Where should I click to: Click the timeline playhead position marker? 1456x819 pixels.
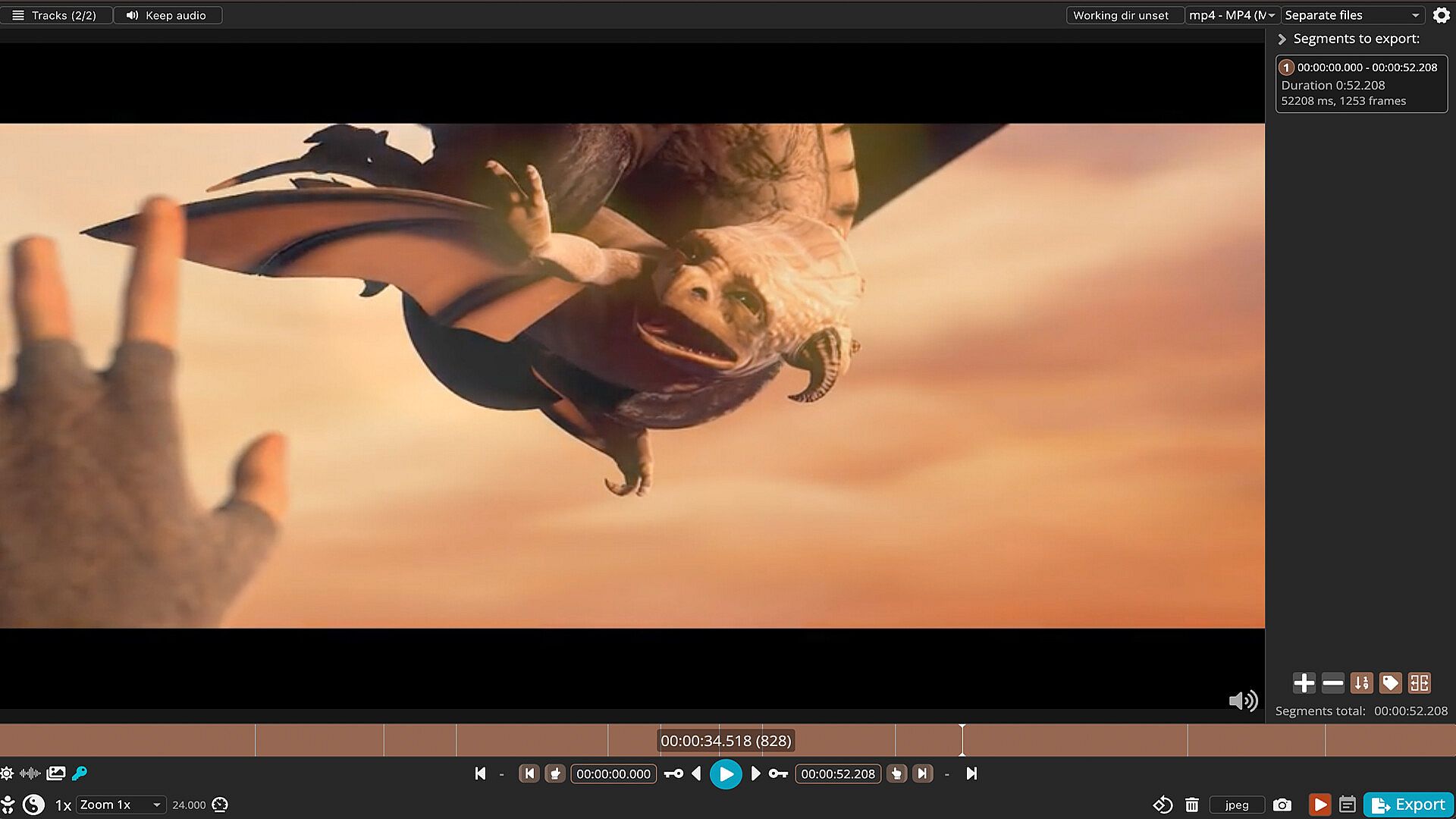click(962, 740)
